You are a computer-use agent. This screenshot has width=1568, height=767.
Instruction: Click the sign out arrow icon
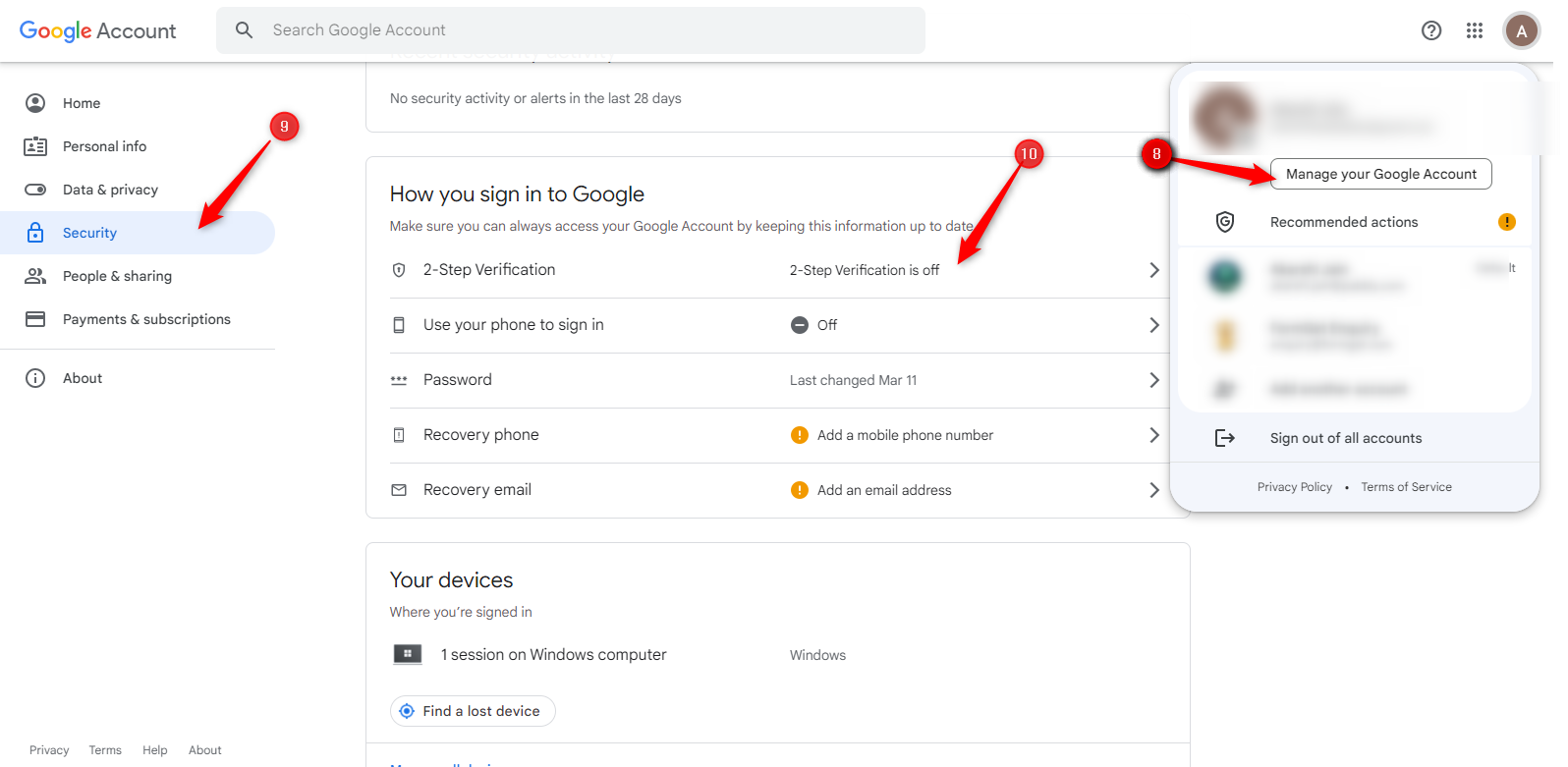1225,438
